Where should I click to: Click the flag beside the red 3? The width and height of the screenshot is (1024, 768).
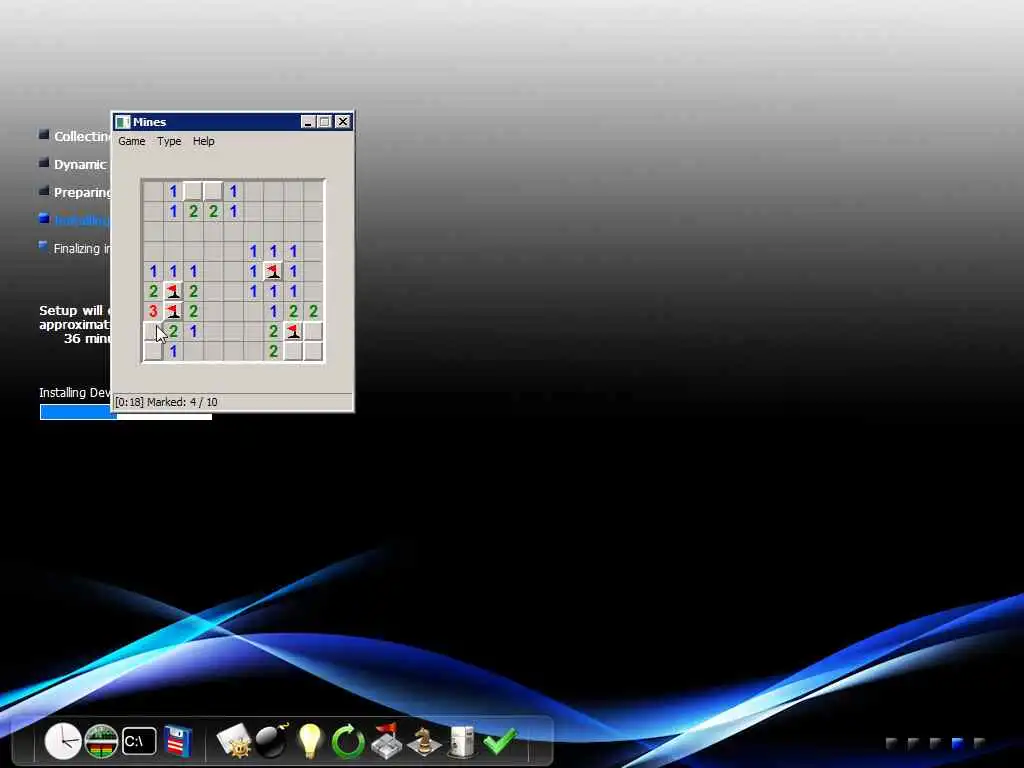pyautogui.click(x=173, y=311)
